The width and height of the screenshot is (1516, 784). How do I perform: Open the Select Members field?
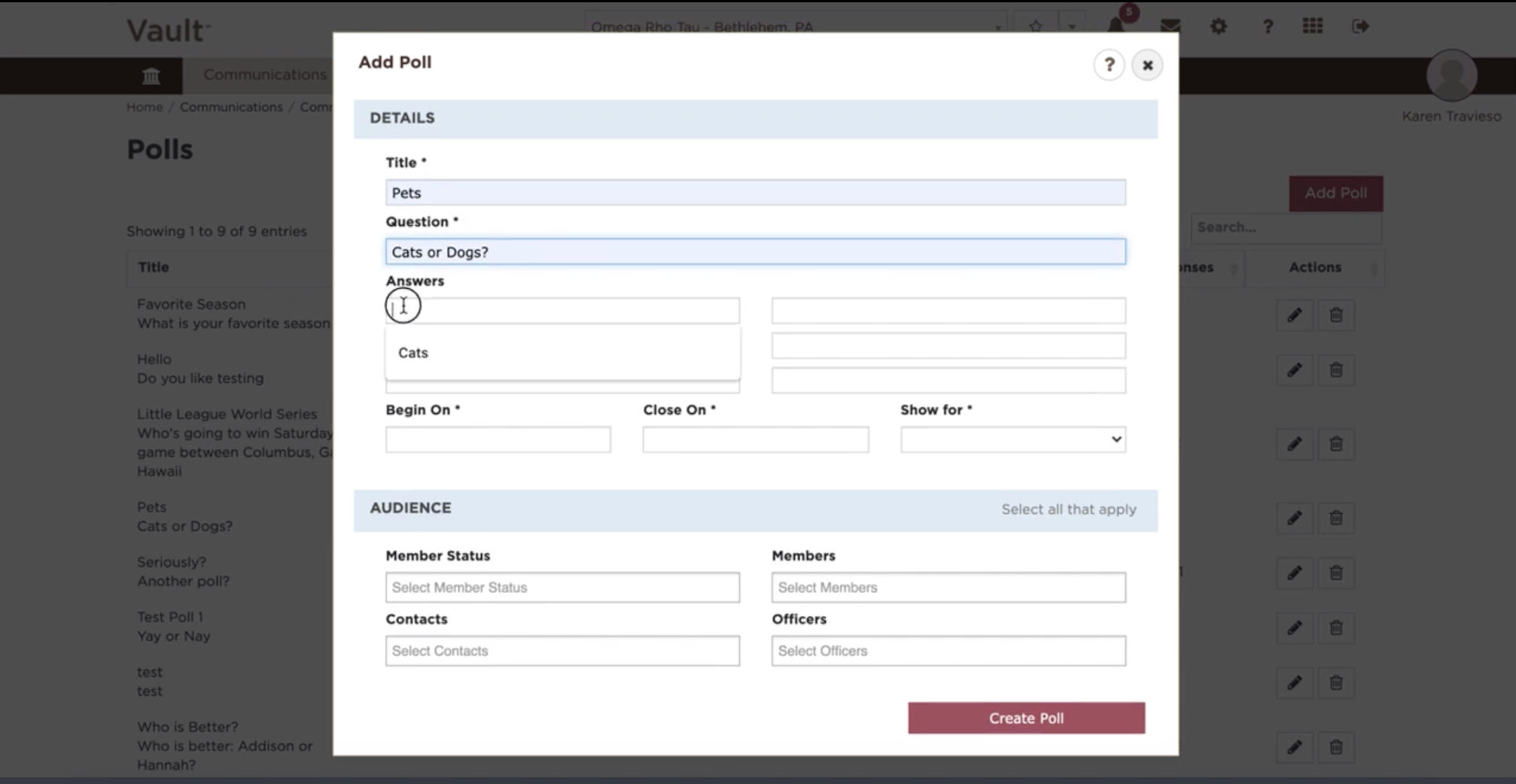[948, 588]
